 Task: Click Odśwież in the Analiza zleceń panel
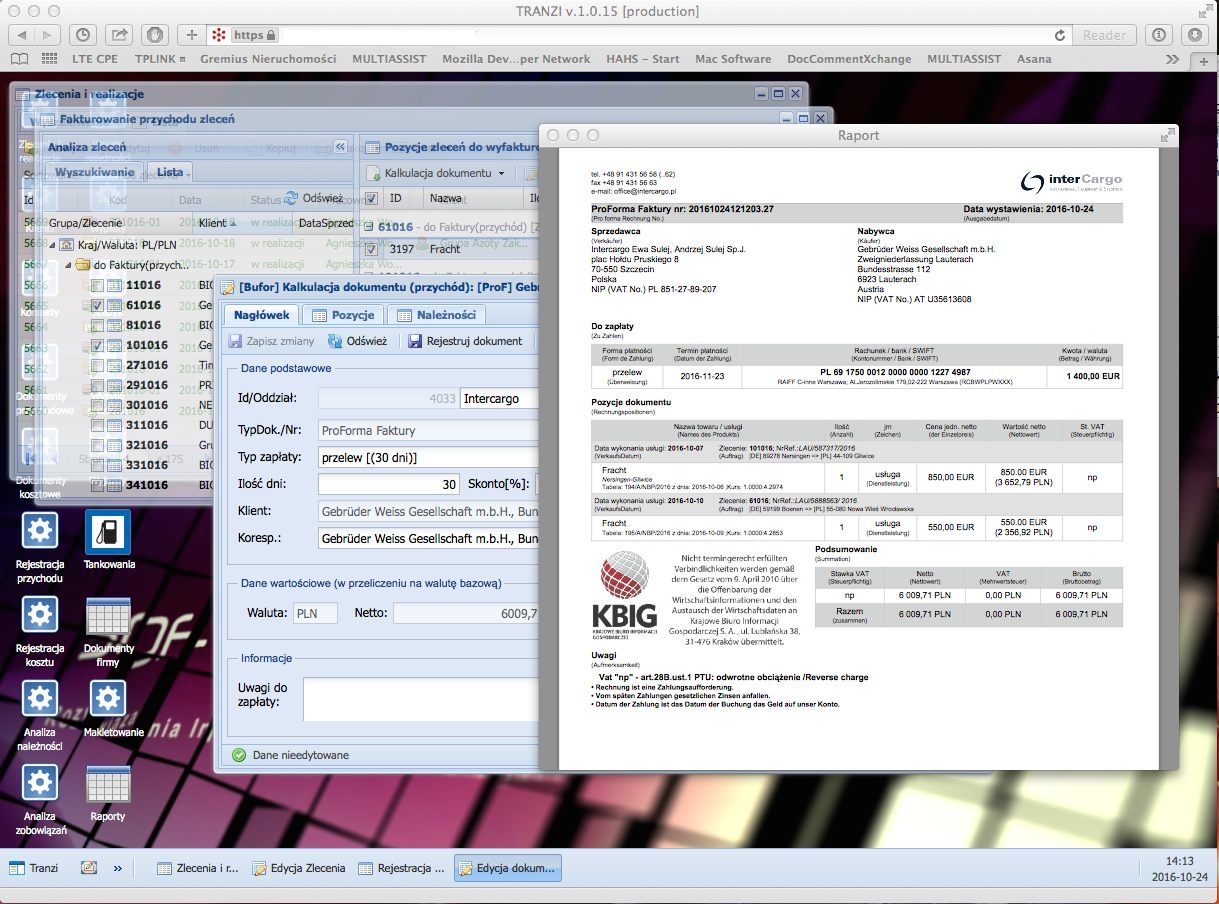click(313, 198)
